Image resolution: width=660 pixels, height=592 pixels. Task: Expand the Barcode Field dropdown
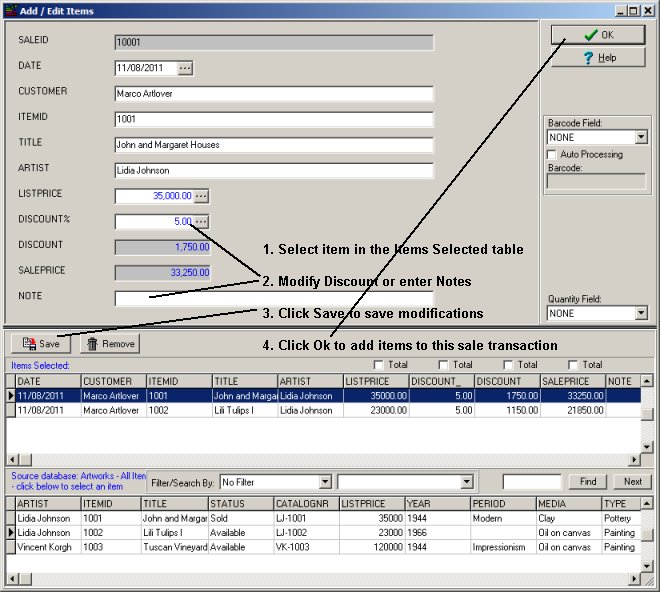pyautogui.click(x=641, y=137)
